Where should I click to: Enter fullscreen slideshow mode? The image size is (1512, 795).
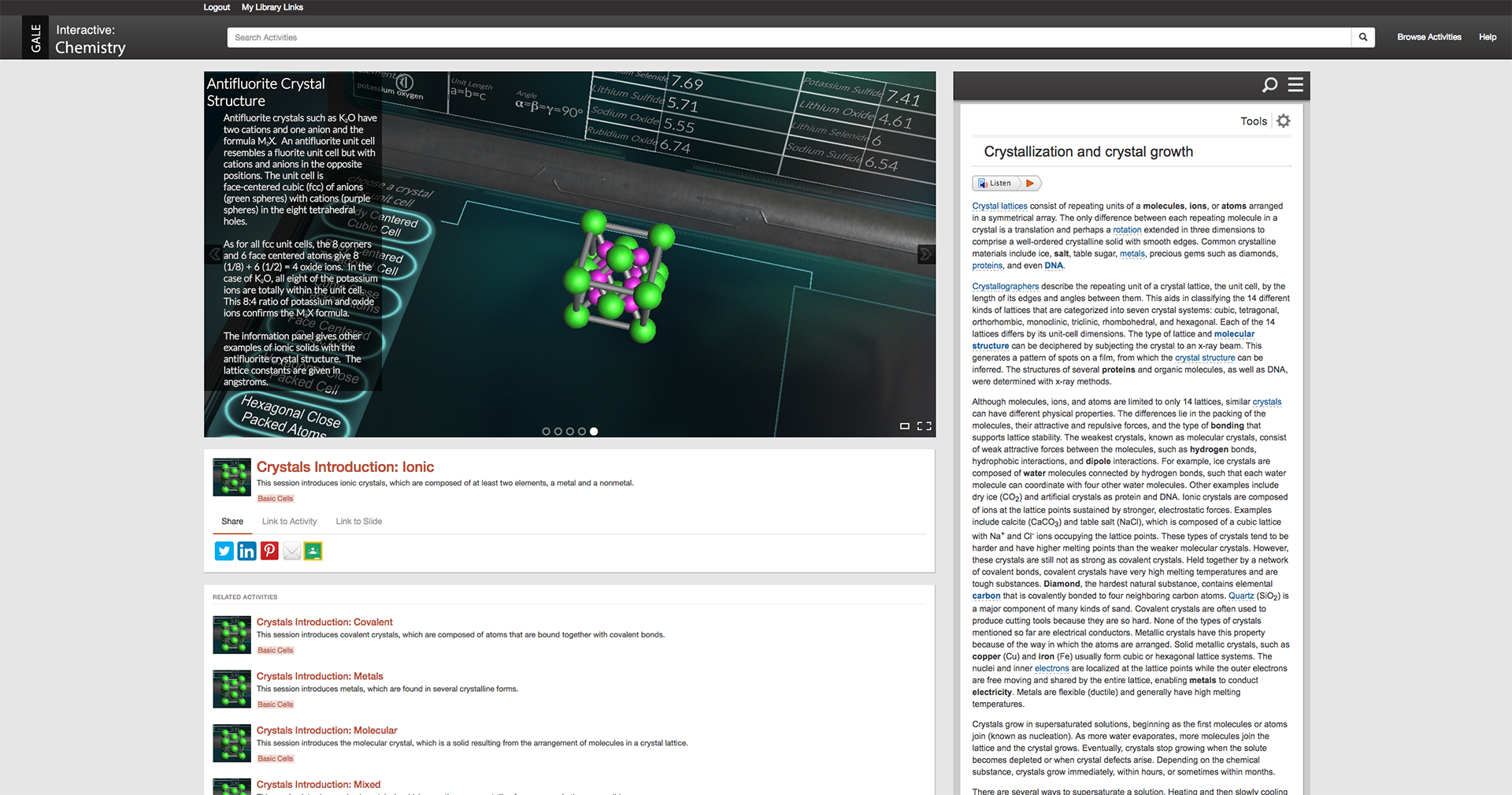pos(925,426)
